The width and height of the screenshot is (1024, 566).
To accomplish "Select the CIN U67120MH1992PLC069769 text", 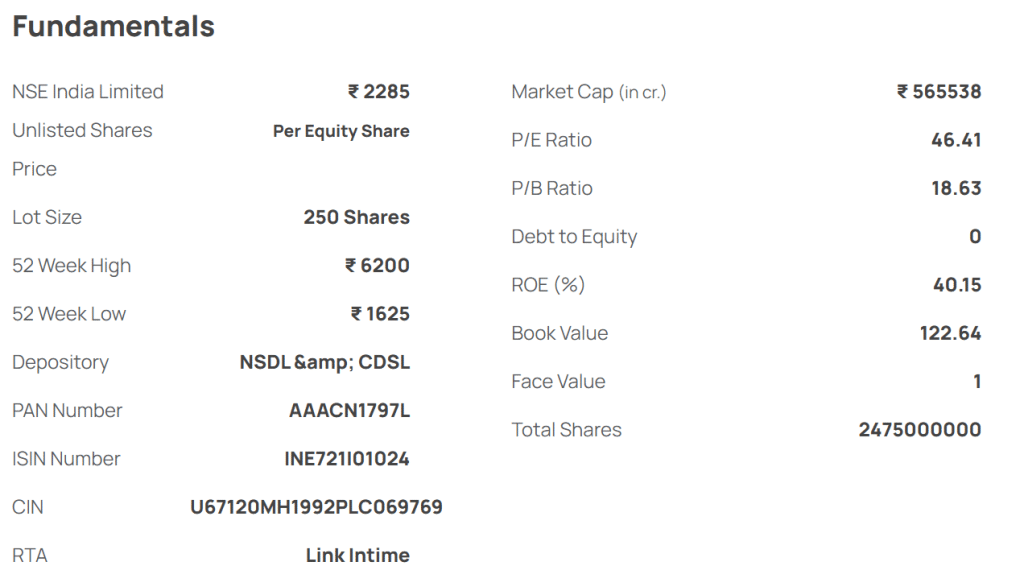I will click(x=316, y=507).
